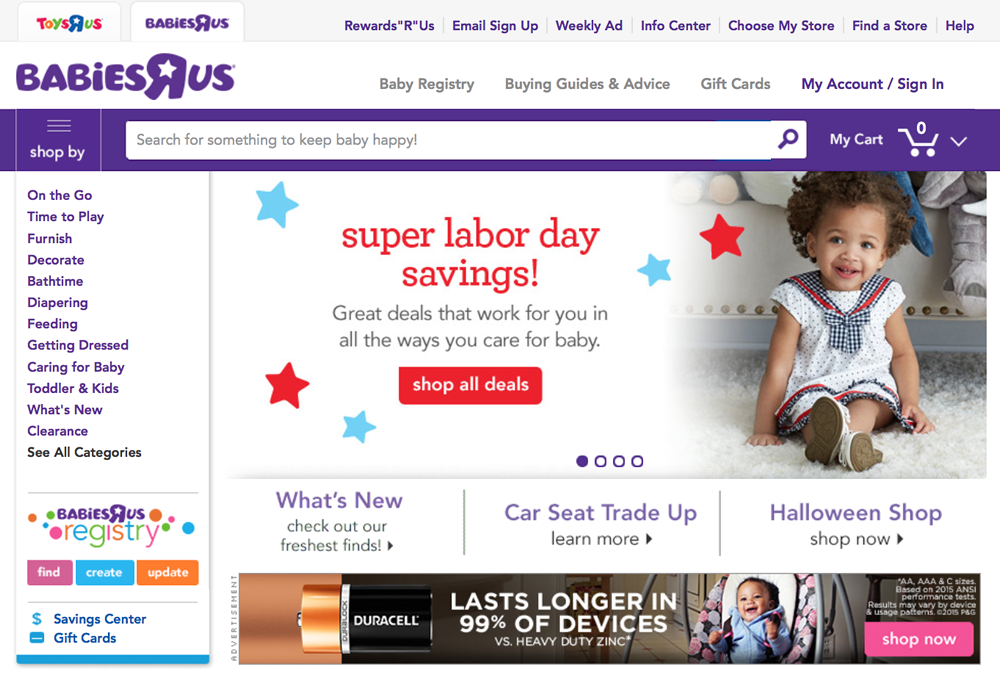Click the Babies R Us main logo
1000x692 pixels.
pyautogui.click(x=126, y=77)
